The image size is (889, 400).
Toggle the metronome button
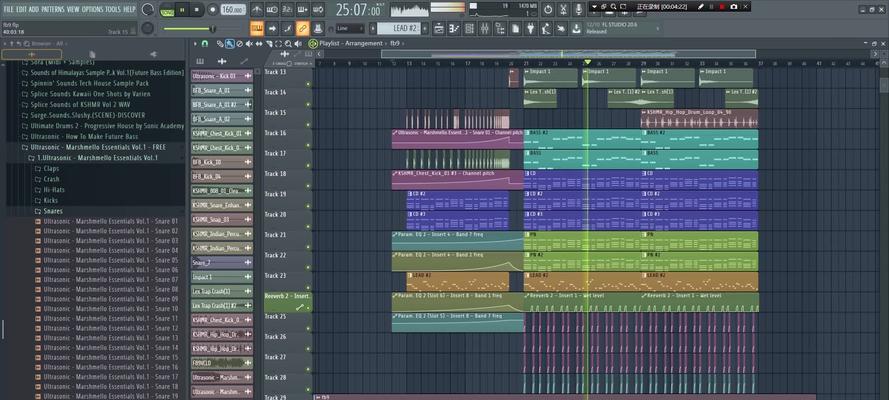[257, 10]
